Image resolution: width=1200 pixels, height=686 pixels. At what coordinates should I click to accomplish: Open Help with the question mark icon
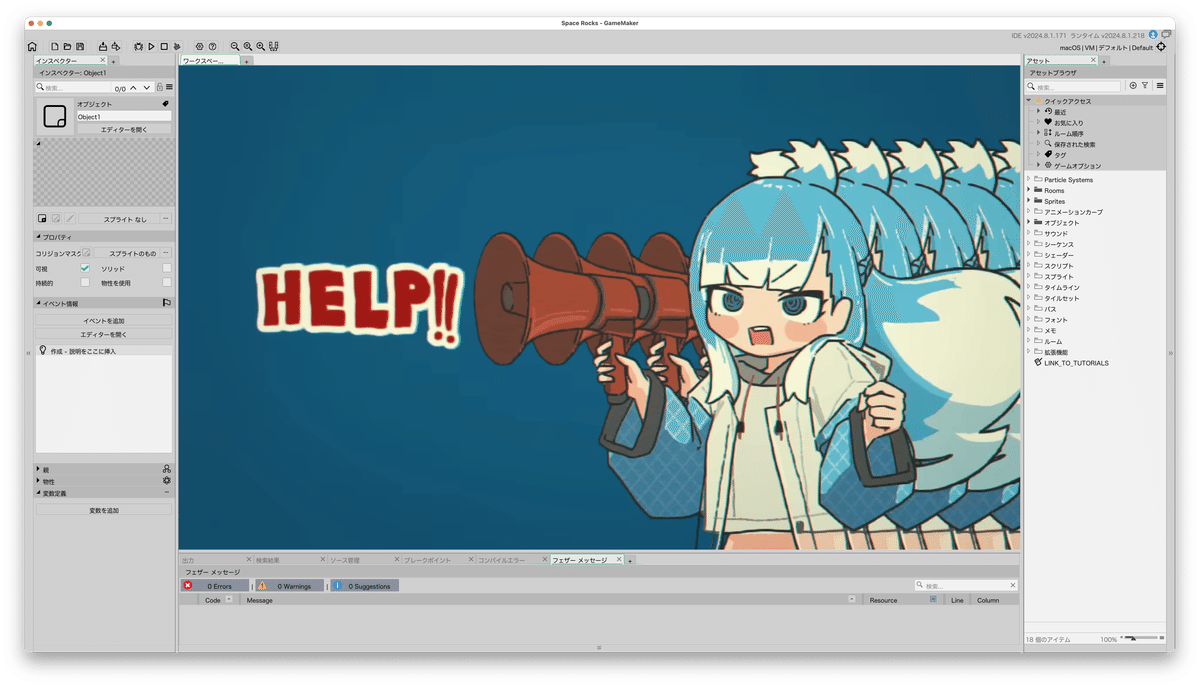(x=212, y=46)
